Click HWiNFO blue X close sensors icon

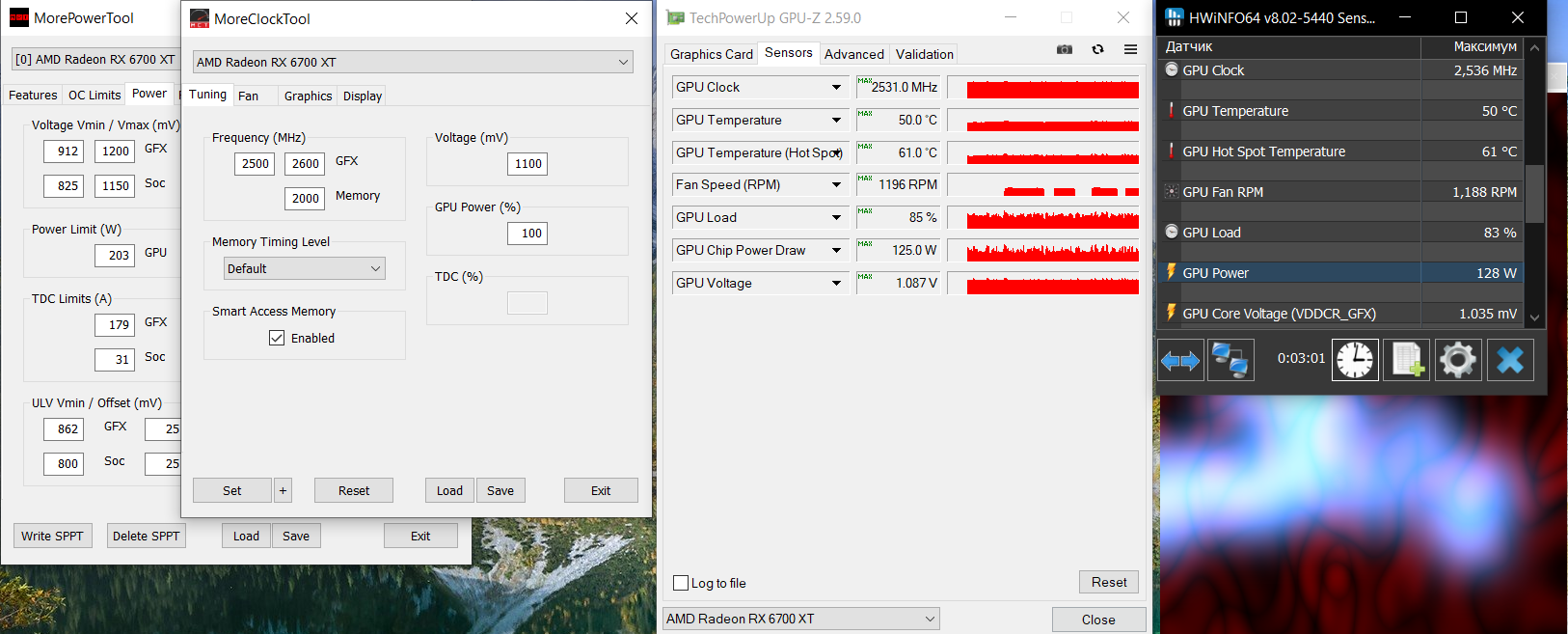pos(1510,360)
